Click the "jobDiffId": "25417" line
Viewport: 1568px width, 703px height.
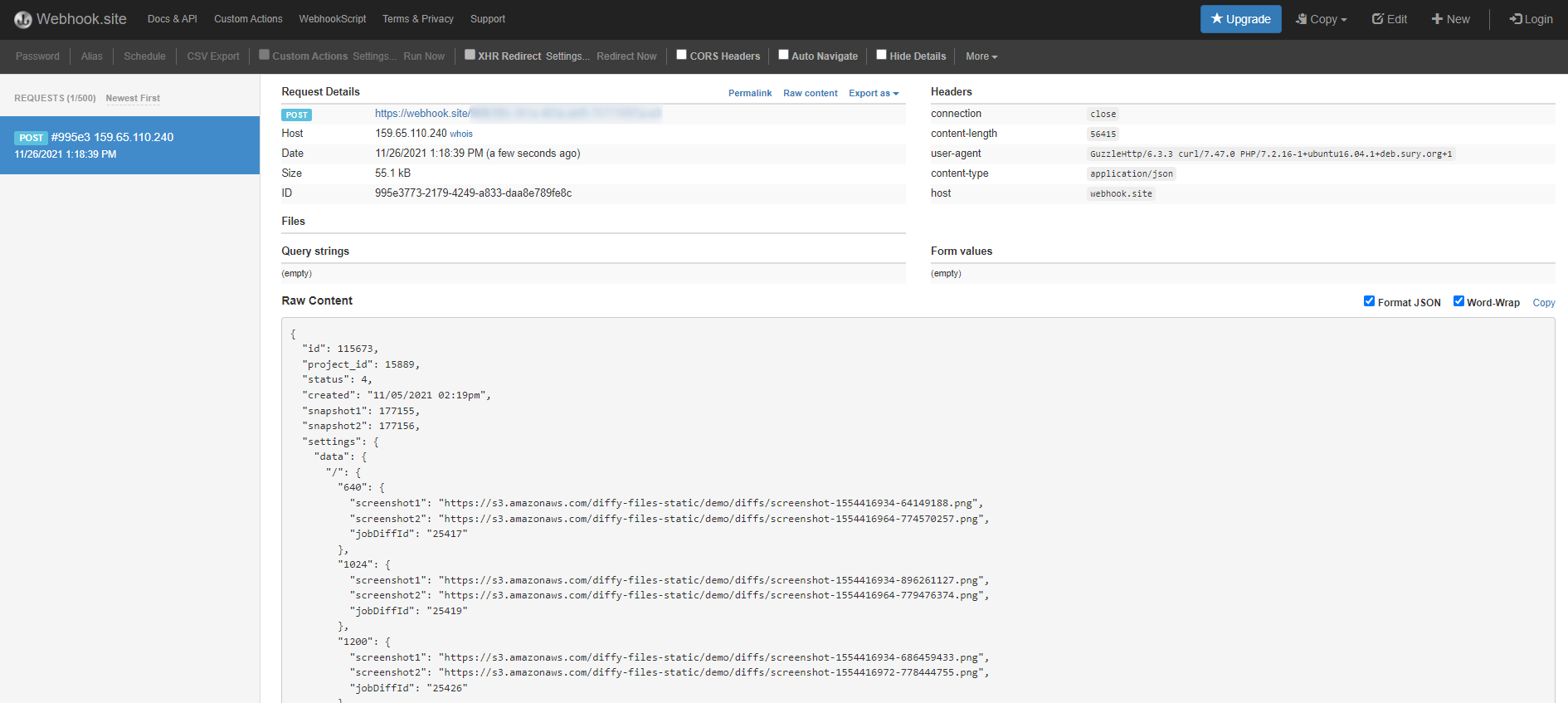tap(409, 534)
